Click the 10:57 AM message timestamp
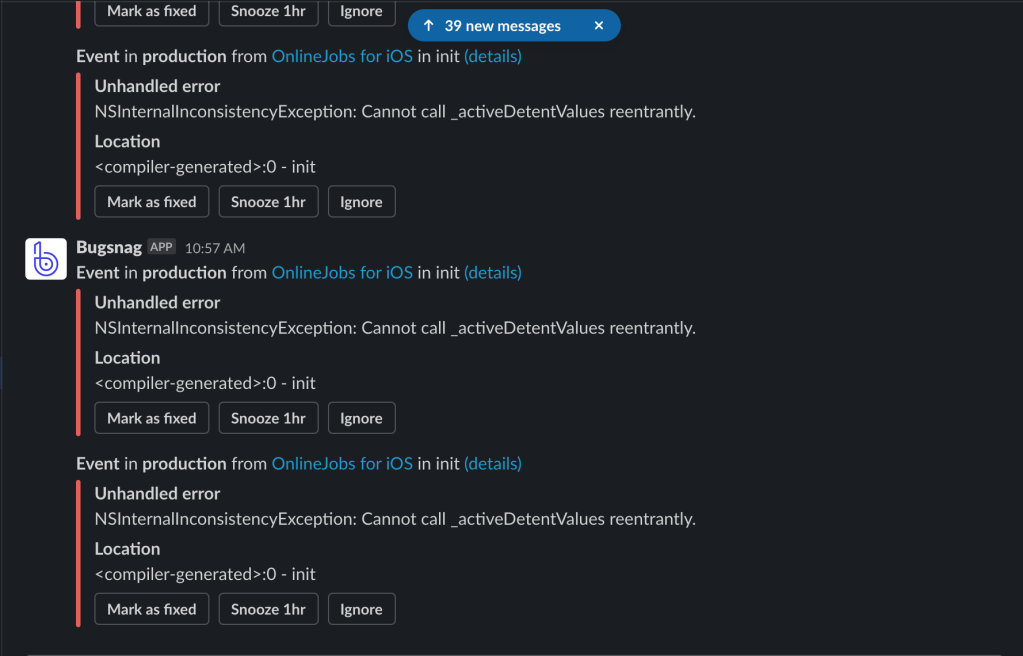This screenshot has width=1023, height=656. point(214,248)
